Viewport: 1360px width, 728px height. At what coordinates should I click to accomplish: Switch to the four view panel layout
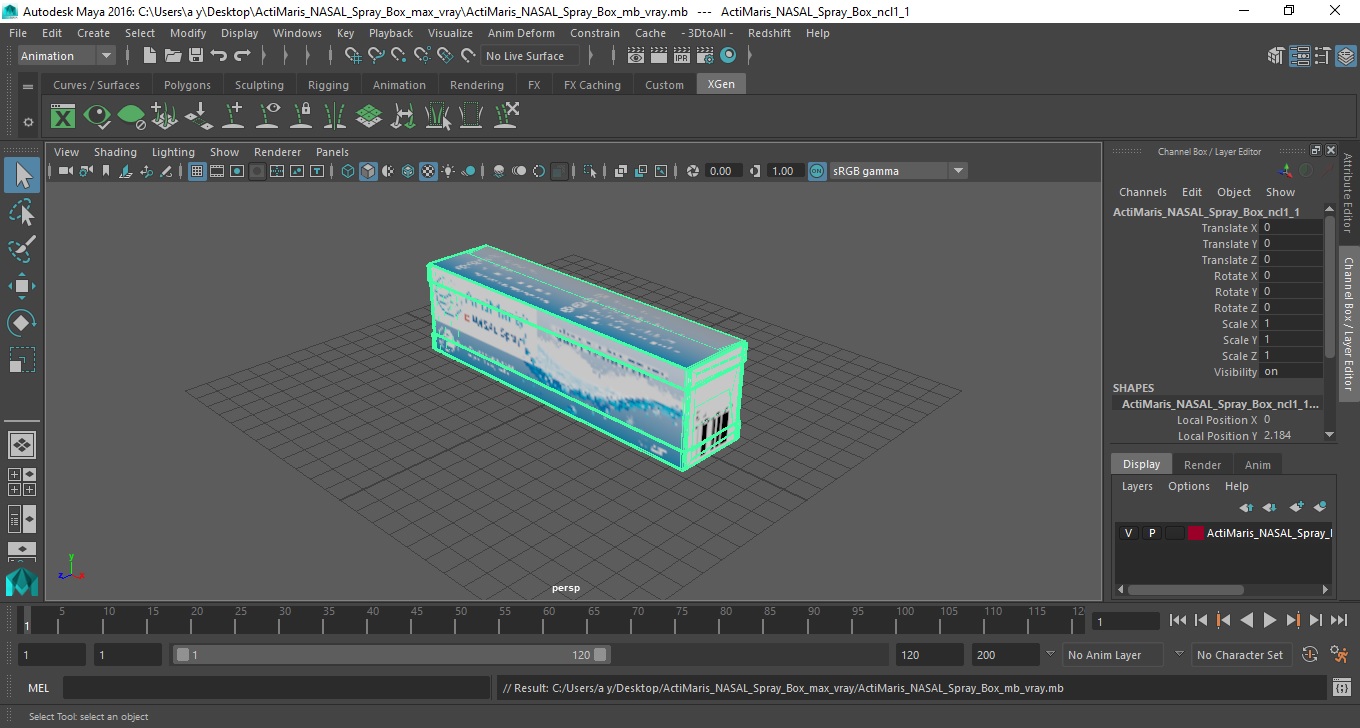[22, 482]
